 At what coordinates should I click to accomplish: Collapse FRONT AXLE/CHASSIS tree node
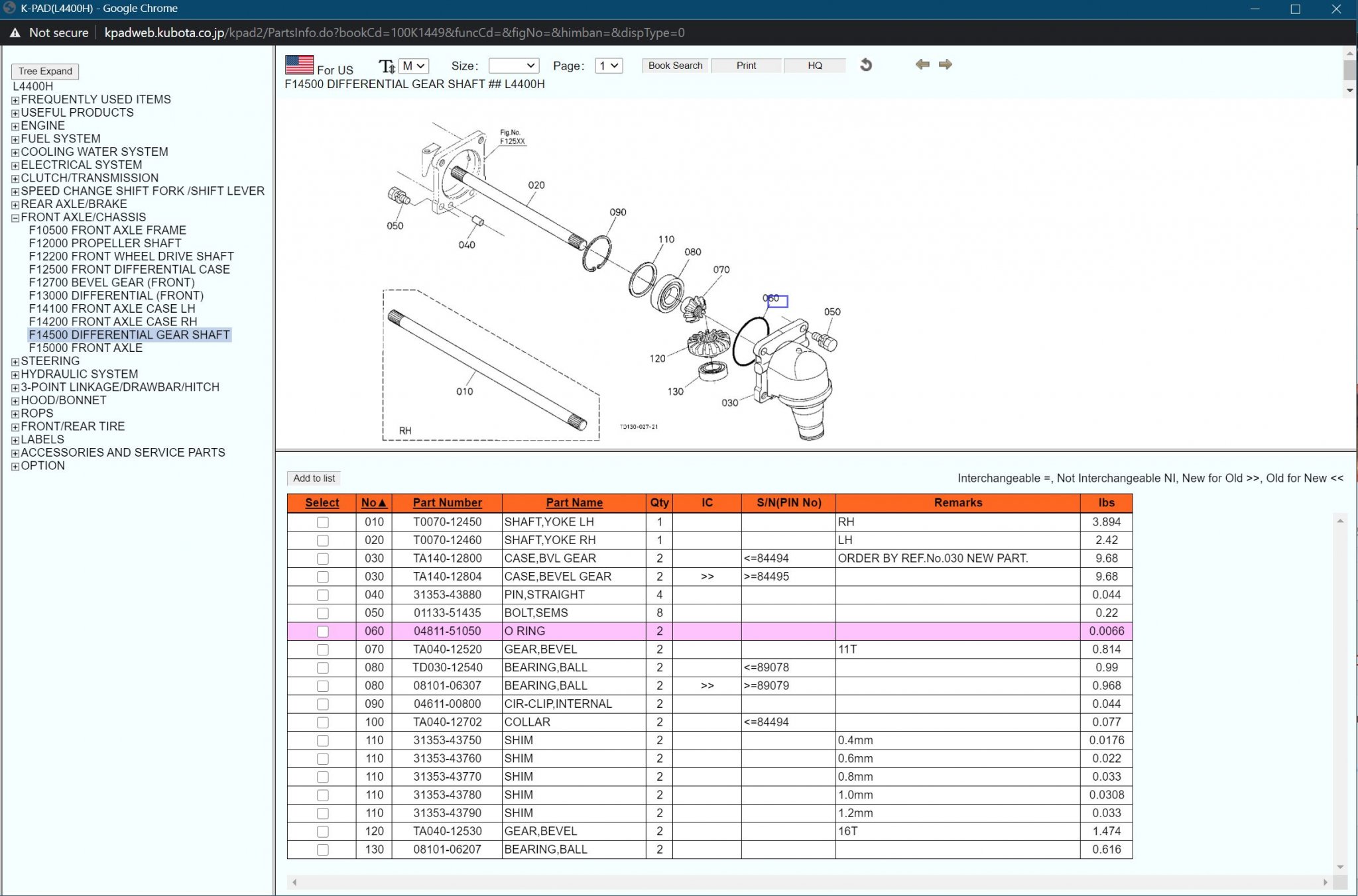coord(15,218)
